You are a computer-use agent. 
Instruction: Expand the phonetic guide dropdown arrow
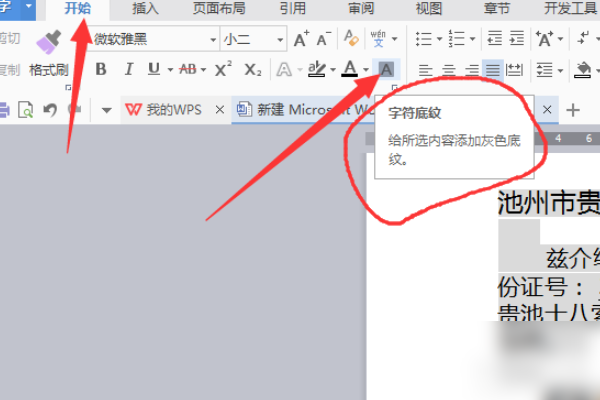click(395, 39)
